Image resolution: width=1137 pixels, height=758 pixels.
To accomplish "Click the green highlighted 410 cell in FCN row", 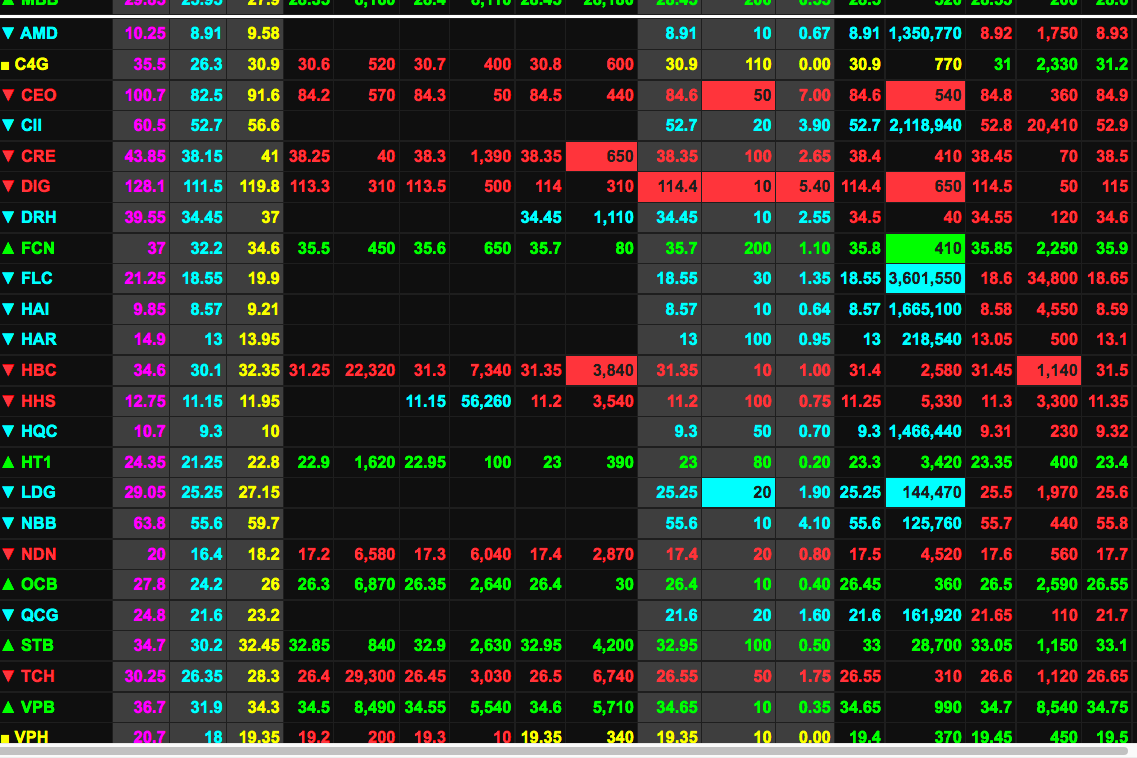I will 924,248.
